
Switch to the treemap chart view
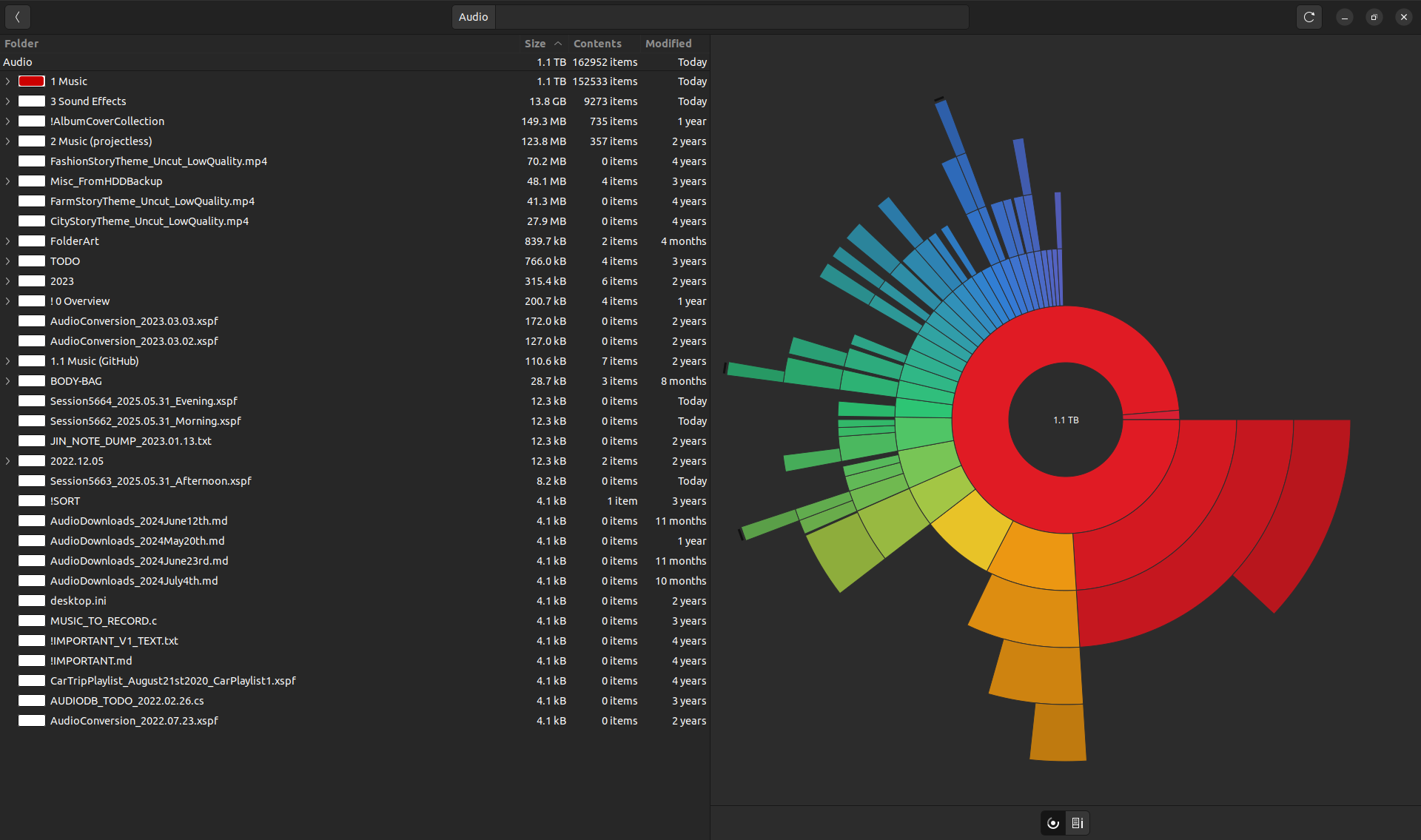pyautogui.click(x=1078, y=822)
